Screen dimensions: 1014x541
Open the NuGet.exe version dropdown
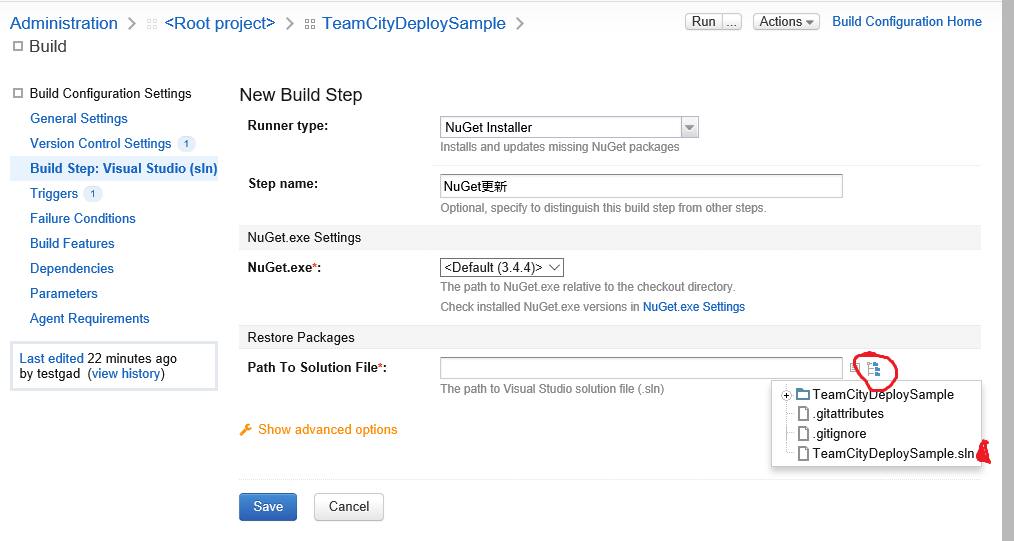(x=502, y=267)
